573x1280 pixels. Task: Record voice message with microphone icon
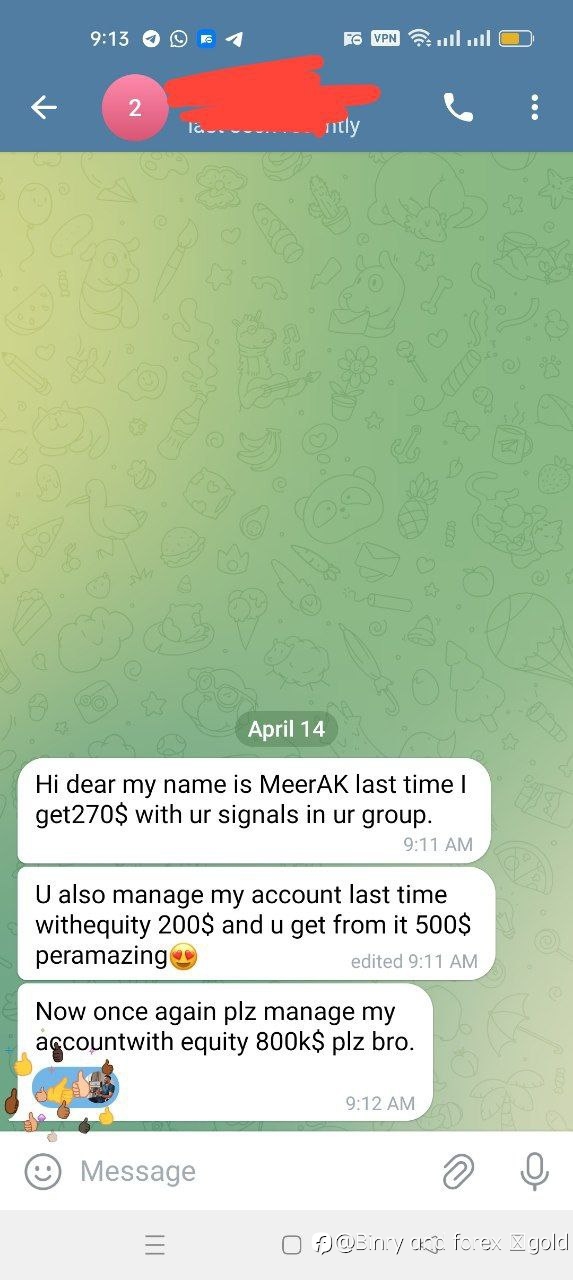[x=535, y=1171]
